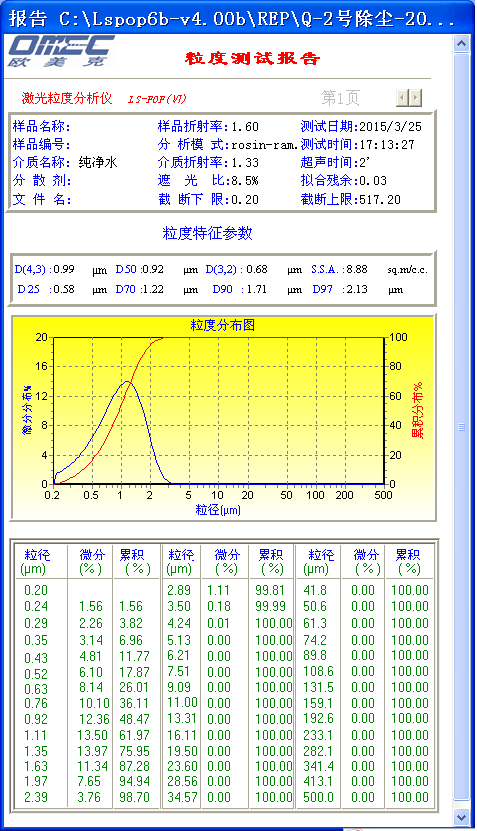Click the 激光粒度分析仪 instrument label

click(67, 98)
